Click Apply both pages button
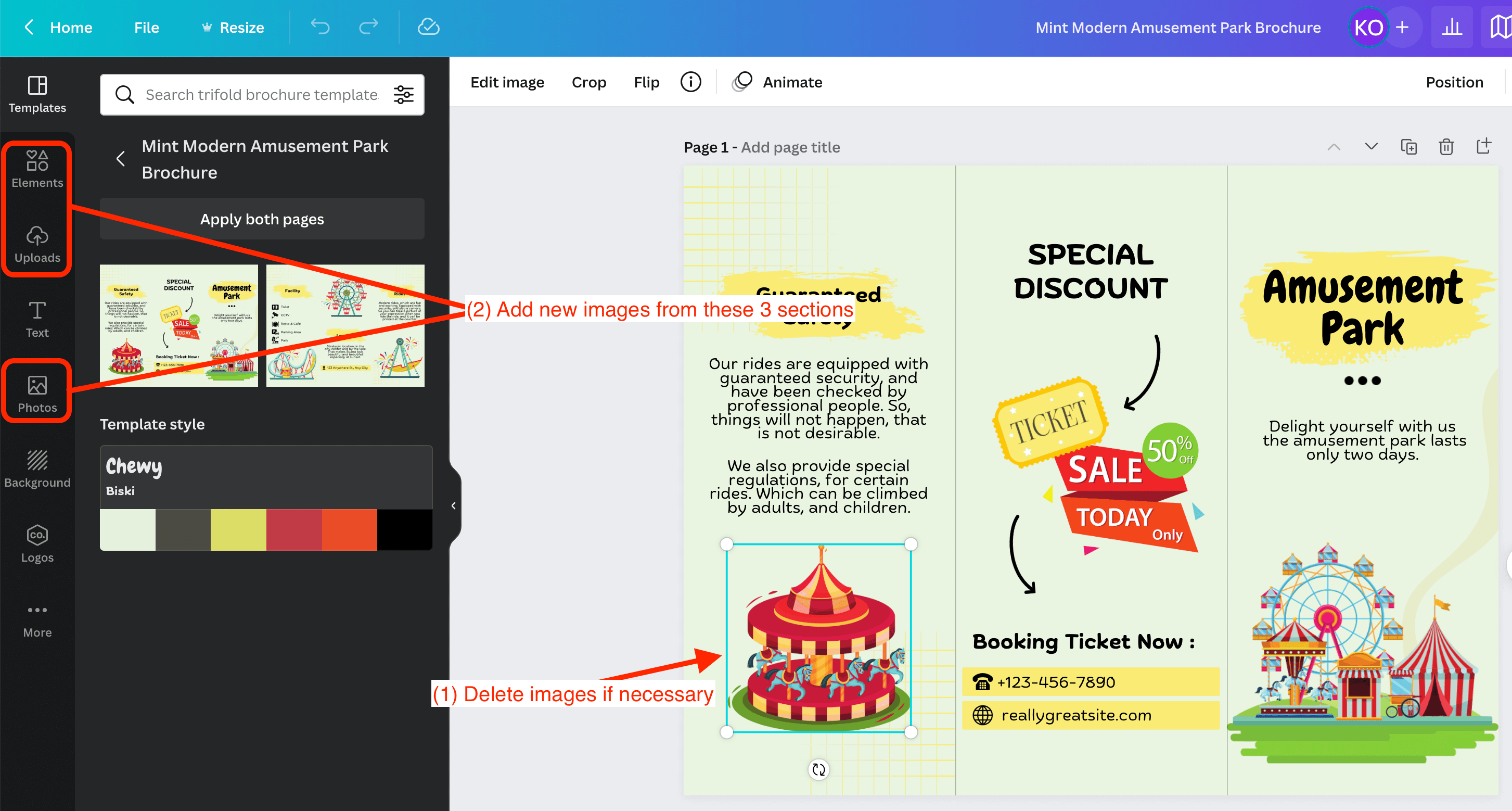1512x811 pixels. click(262, 219)
